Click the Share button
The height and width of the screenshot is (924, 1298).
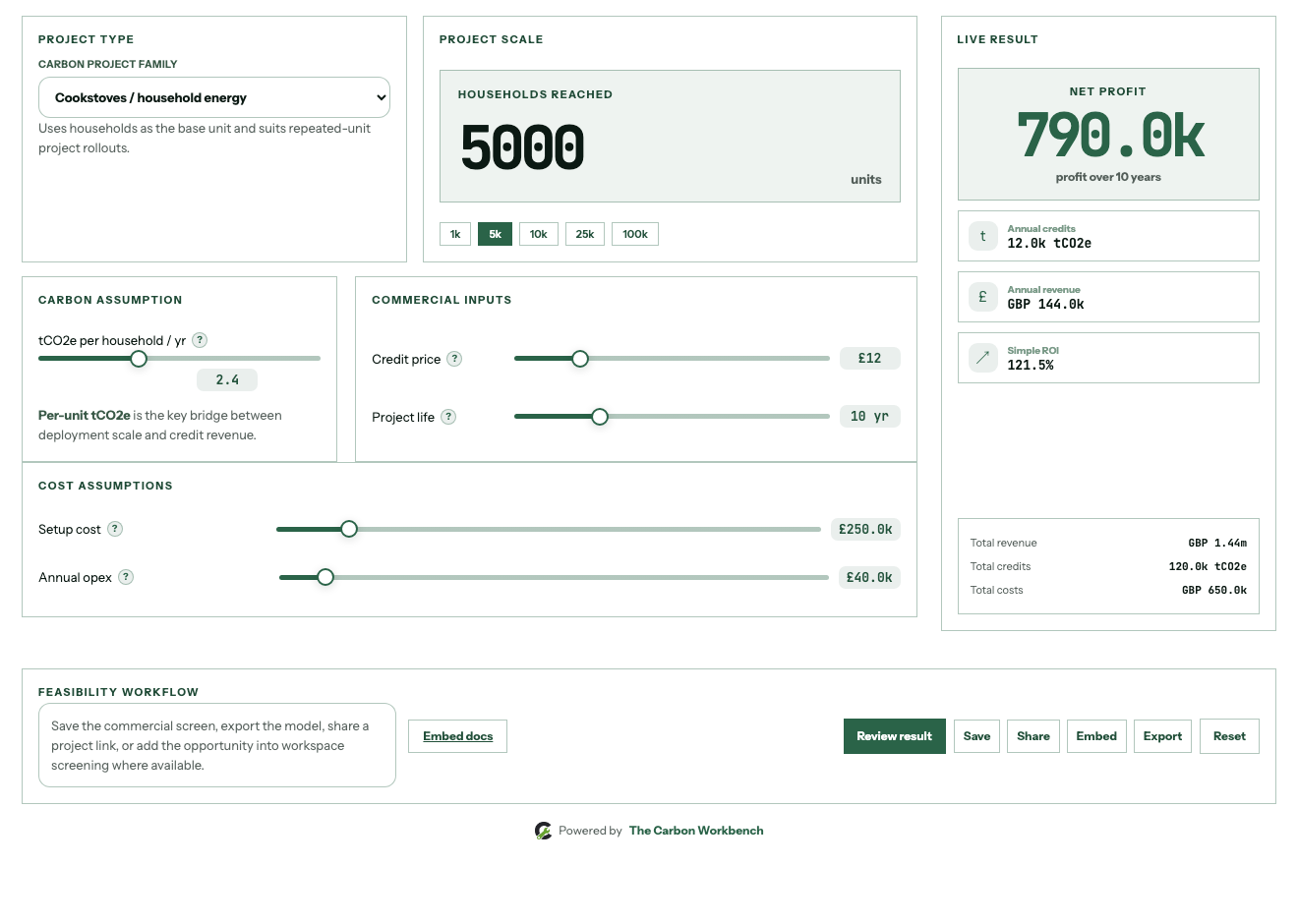pos(1033,736)
